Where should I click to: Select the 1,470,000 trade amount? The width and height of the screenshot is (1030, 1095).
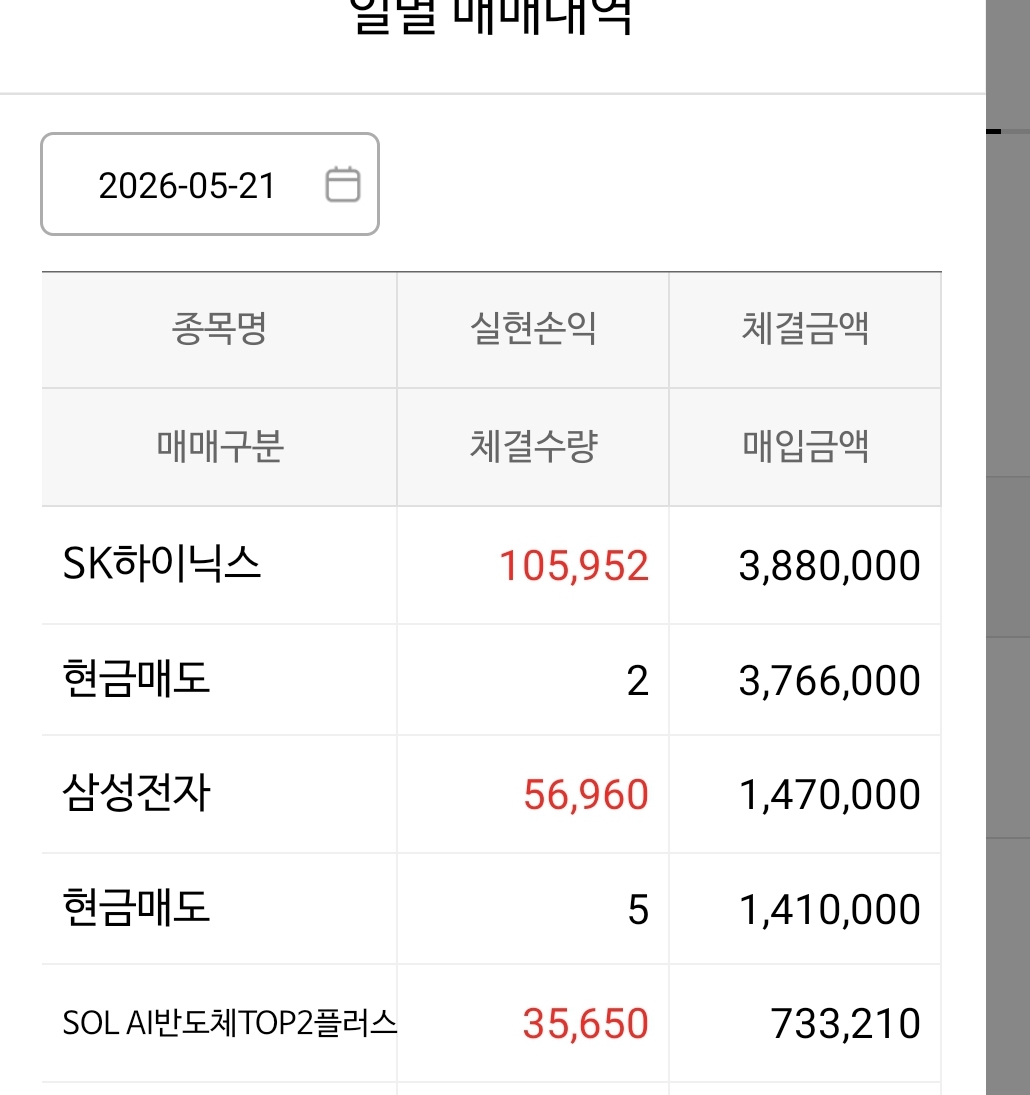[x=830, y=795]
